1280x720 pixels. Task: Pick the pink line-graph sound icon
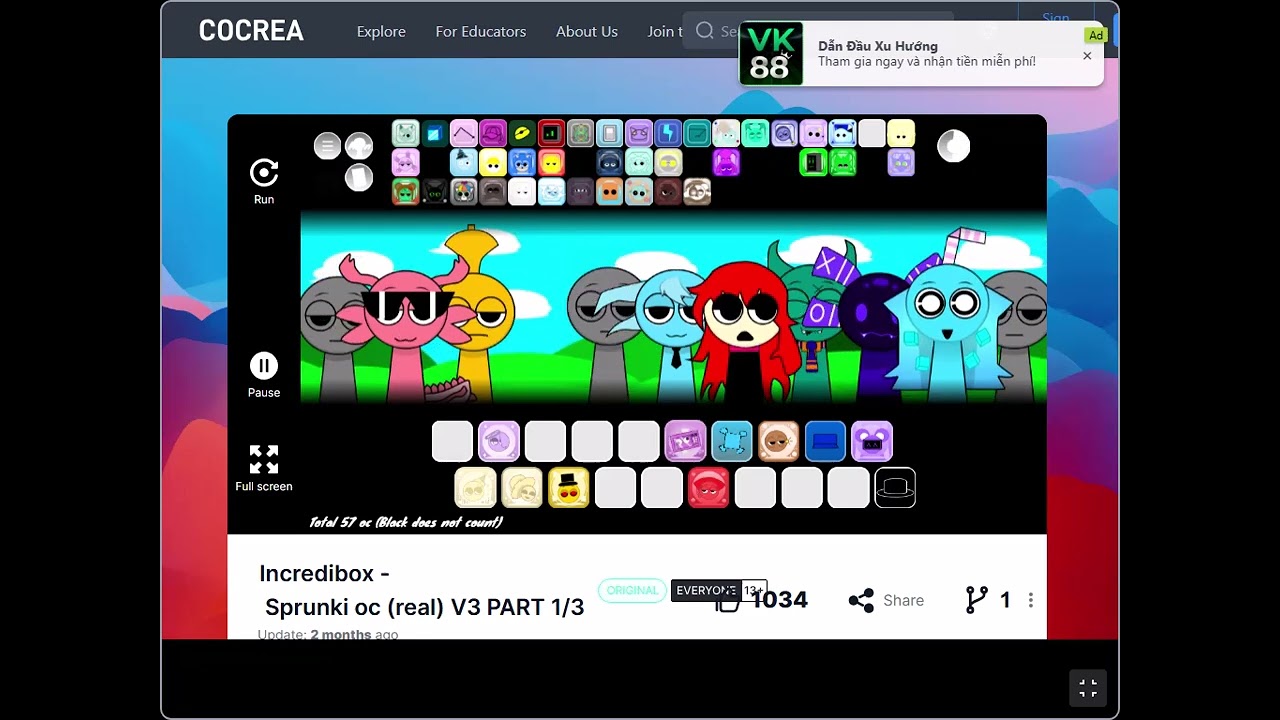[464, 133]
